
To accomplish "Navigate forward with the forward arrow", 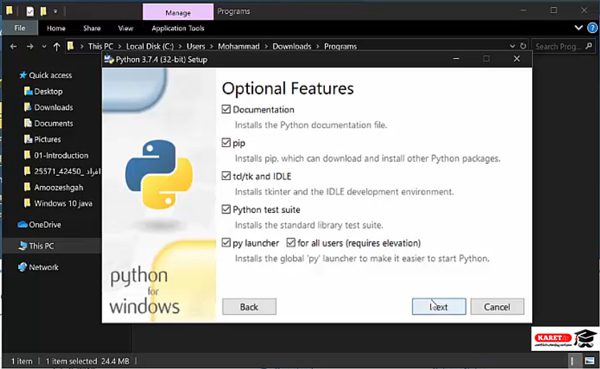I will click(30, 47).
